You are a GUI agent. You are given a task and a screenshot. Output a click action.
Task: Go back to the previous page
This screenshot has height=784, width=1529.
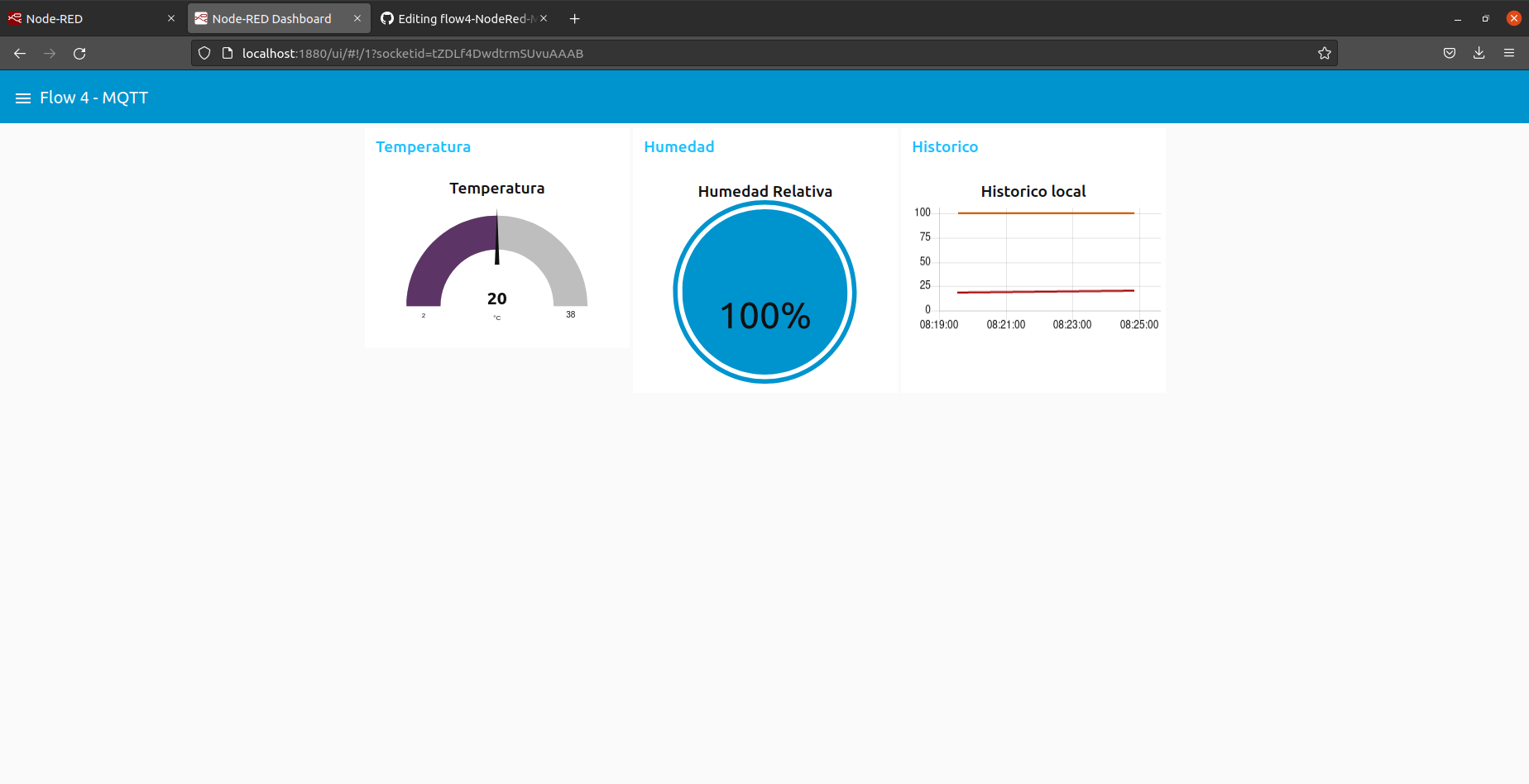pos(19,53)
